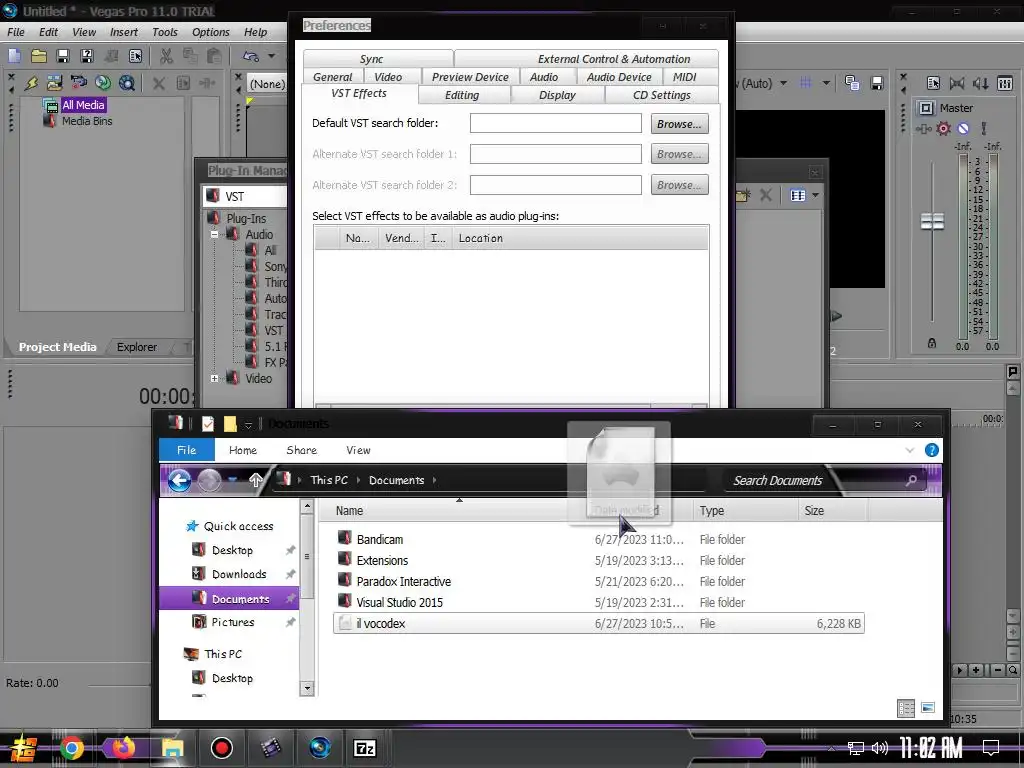1024x768 pixels.
Task: Click the Save As icon with question mark
Action: tap(87, 56)
